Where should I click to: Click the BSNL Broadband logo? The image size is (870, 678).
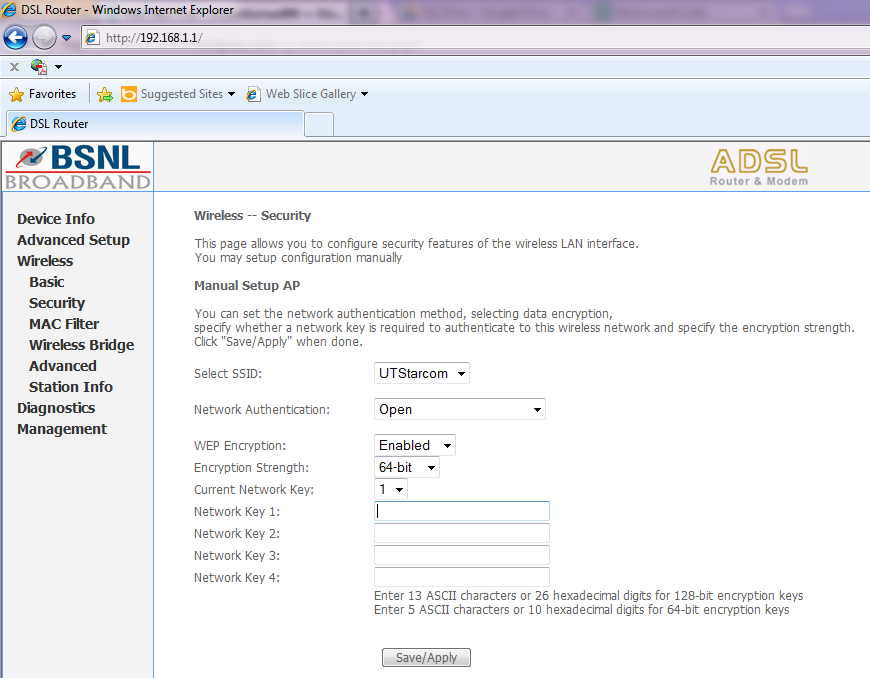click(x=77, y=166)
